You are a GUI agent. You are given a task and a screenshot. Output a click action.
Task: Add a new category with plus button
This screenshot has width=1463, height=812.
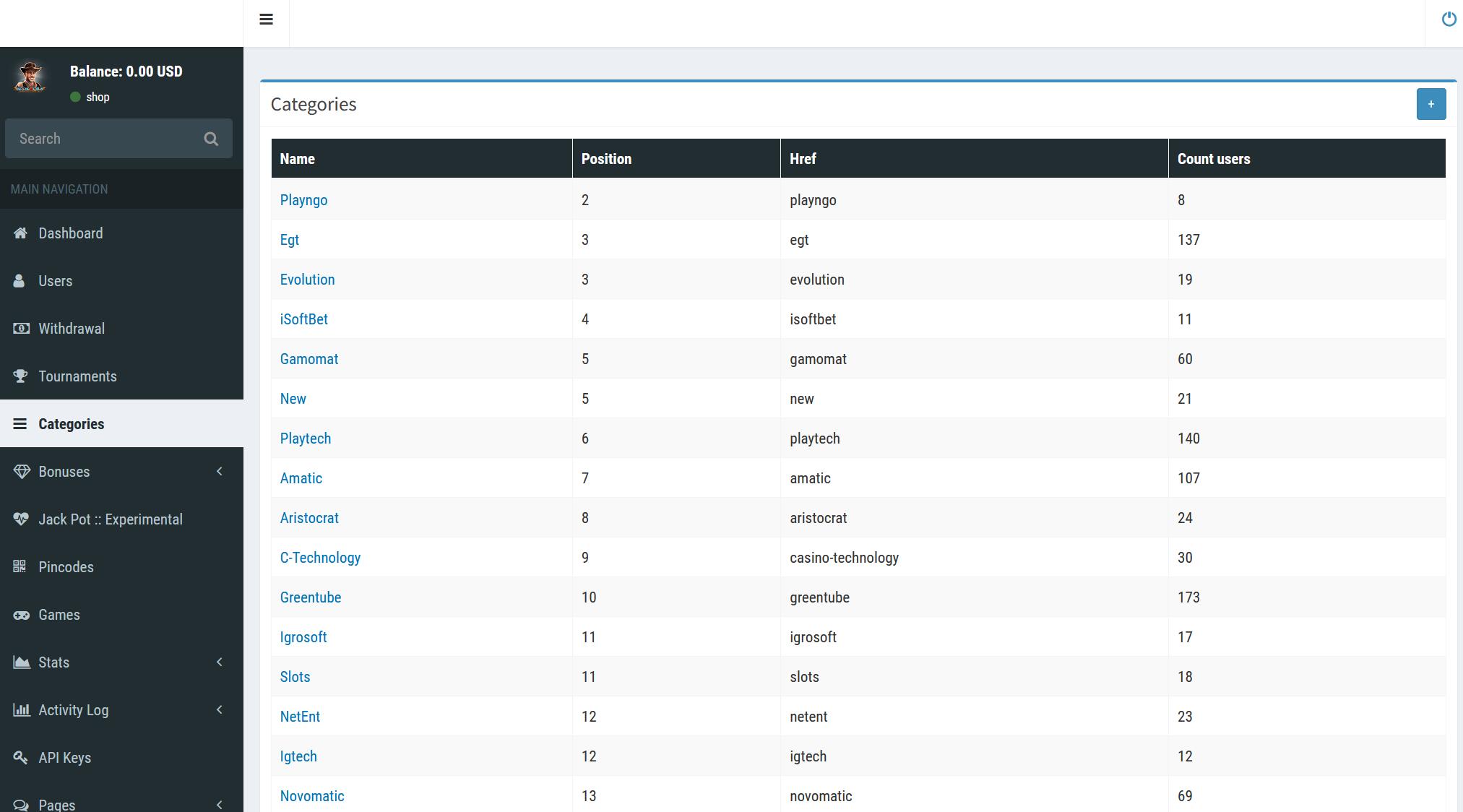(1430, 104)
